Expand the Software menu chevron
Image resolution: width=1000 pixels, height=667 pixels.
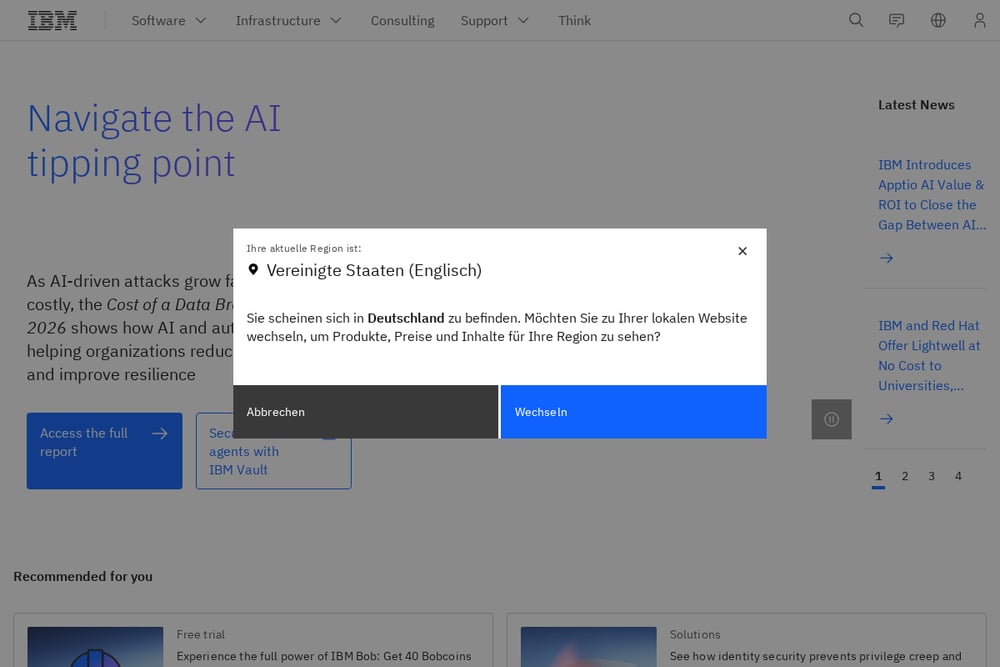point(201,20)
